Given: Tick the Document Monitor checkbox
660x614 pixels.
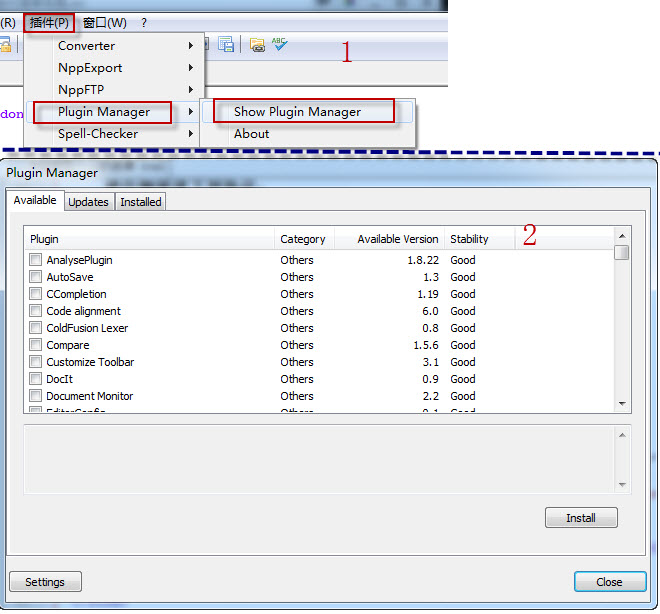Looking at the screenshot, I should (x=36, y=396).
